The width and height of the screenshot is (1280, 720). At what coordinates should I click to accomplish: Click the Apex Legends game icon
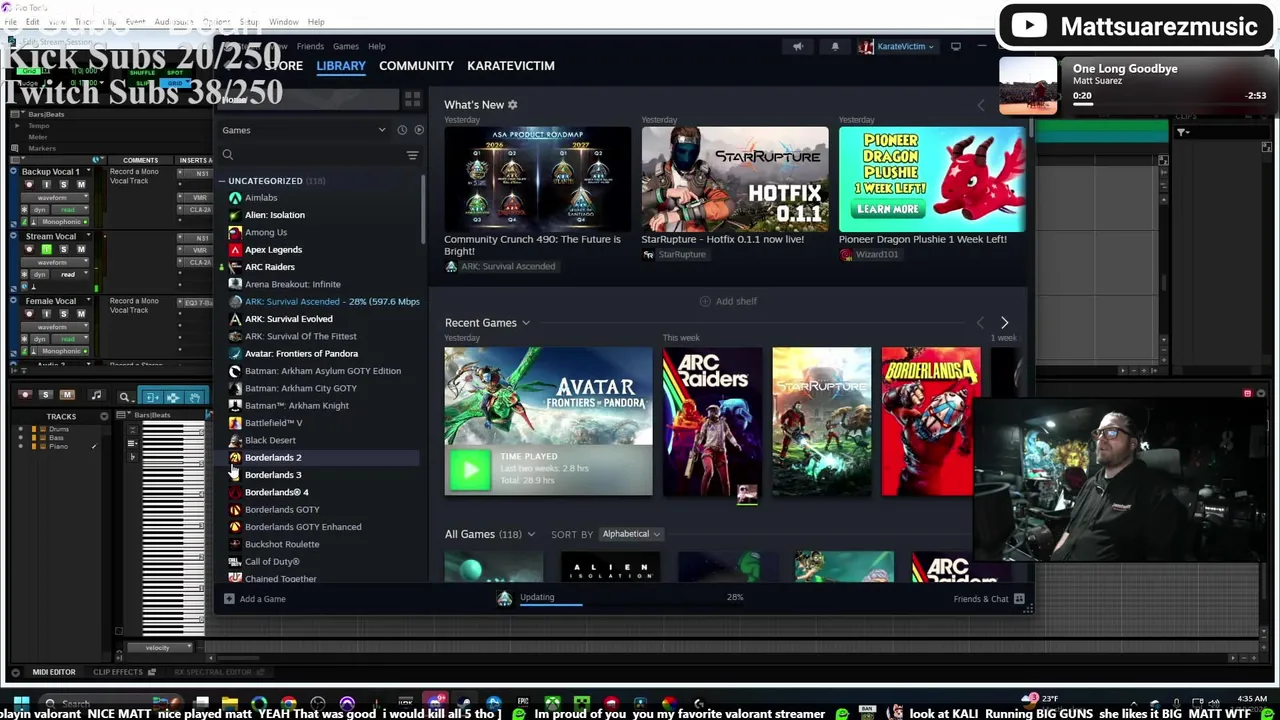click(x=235, y=250)
